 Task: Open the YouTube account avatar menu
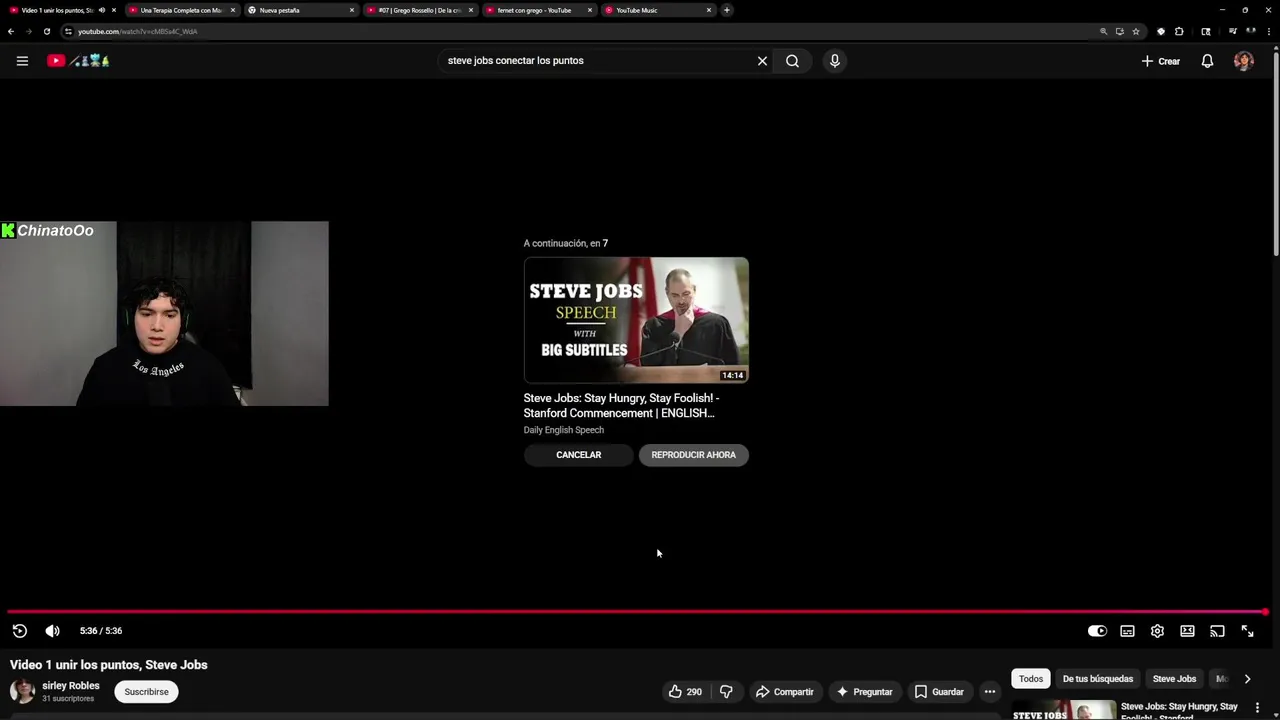pos(1244,61)
